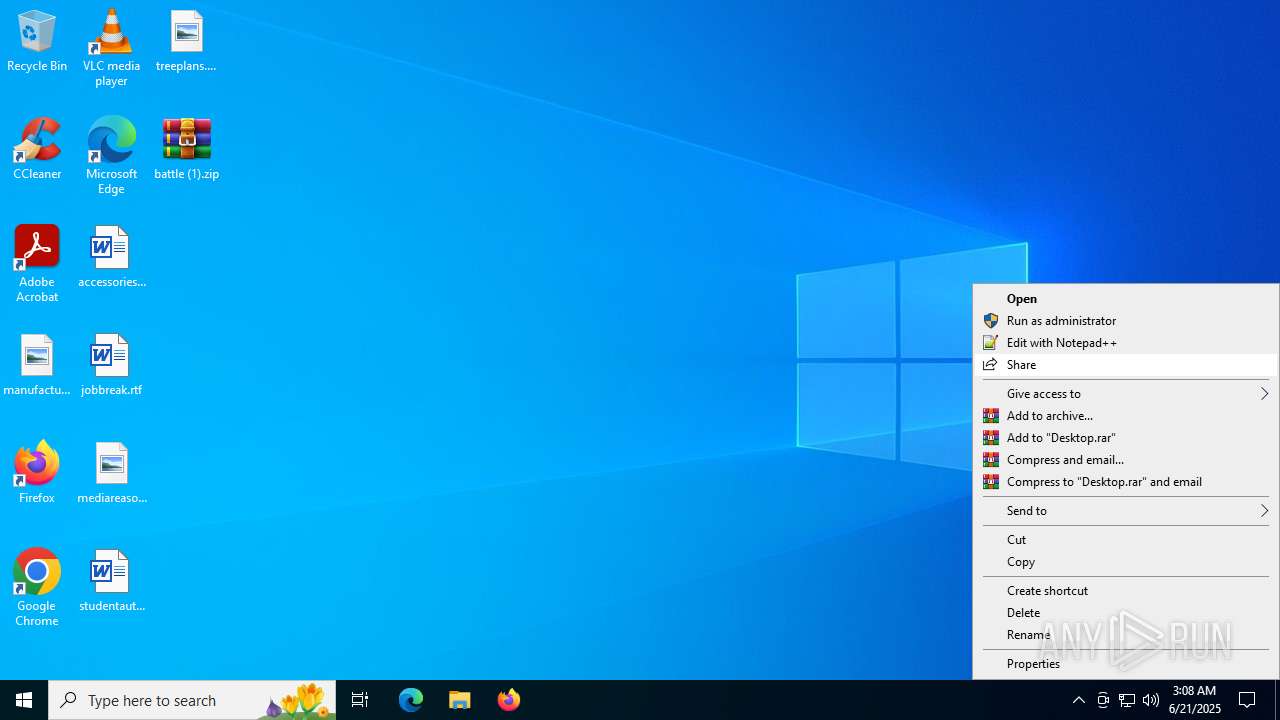Select the manufactu... image file icon
This screenshot has height=720, width=1280.
point(37,365)
